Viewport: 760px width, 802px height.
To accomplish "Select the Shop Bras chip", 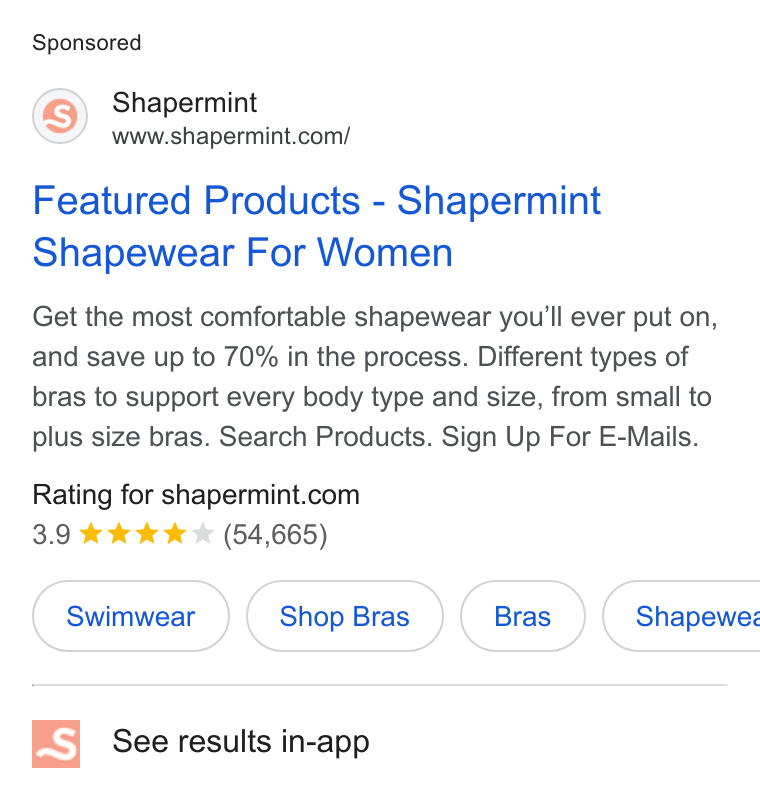I will [x=345, y=616].
